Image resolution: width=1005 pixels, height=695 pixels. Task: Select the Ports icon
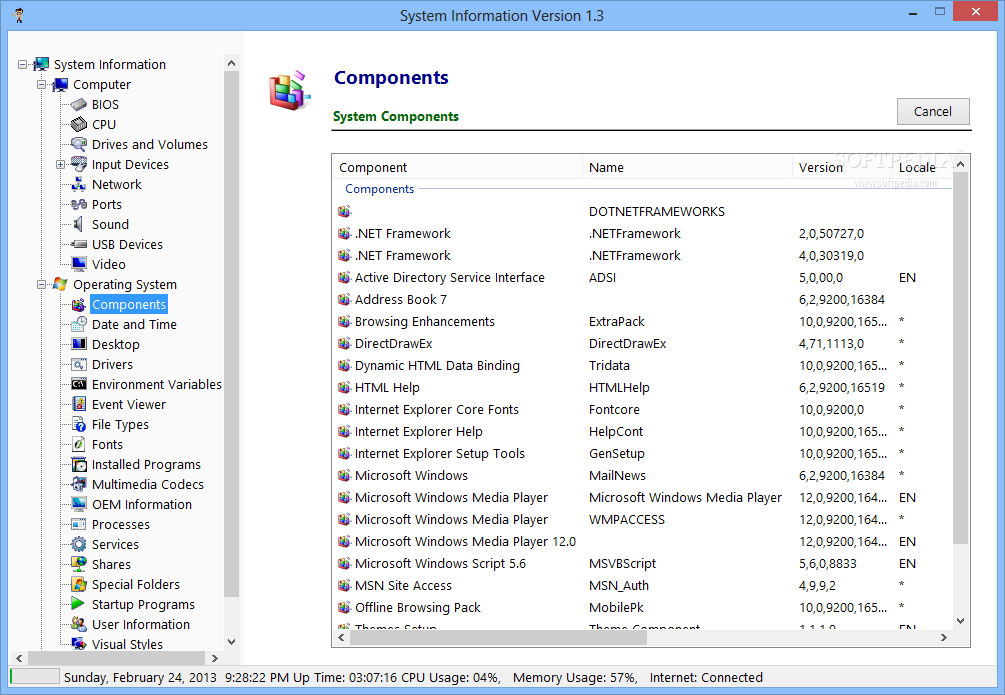(x=79, y=205)
